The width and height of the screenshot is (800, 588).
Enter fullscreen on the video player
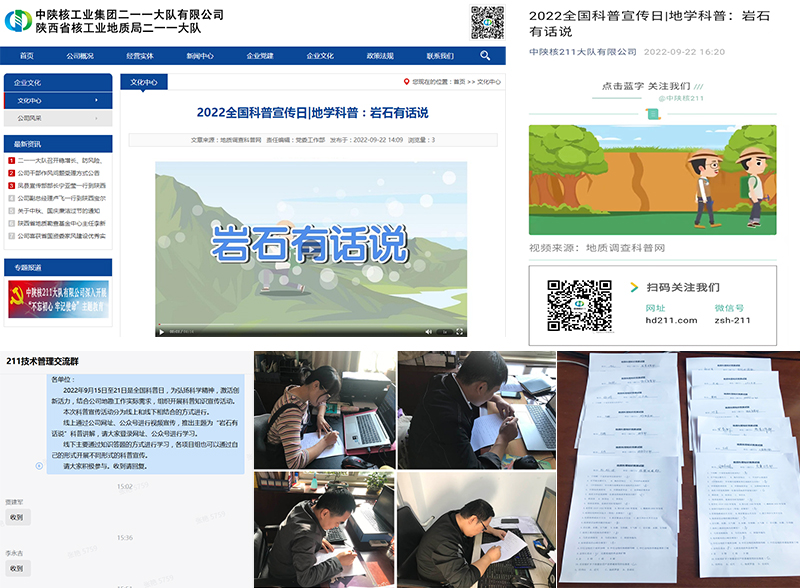[x=459, y=331]
